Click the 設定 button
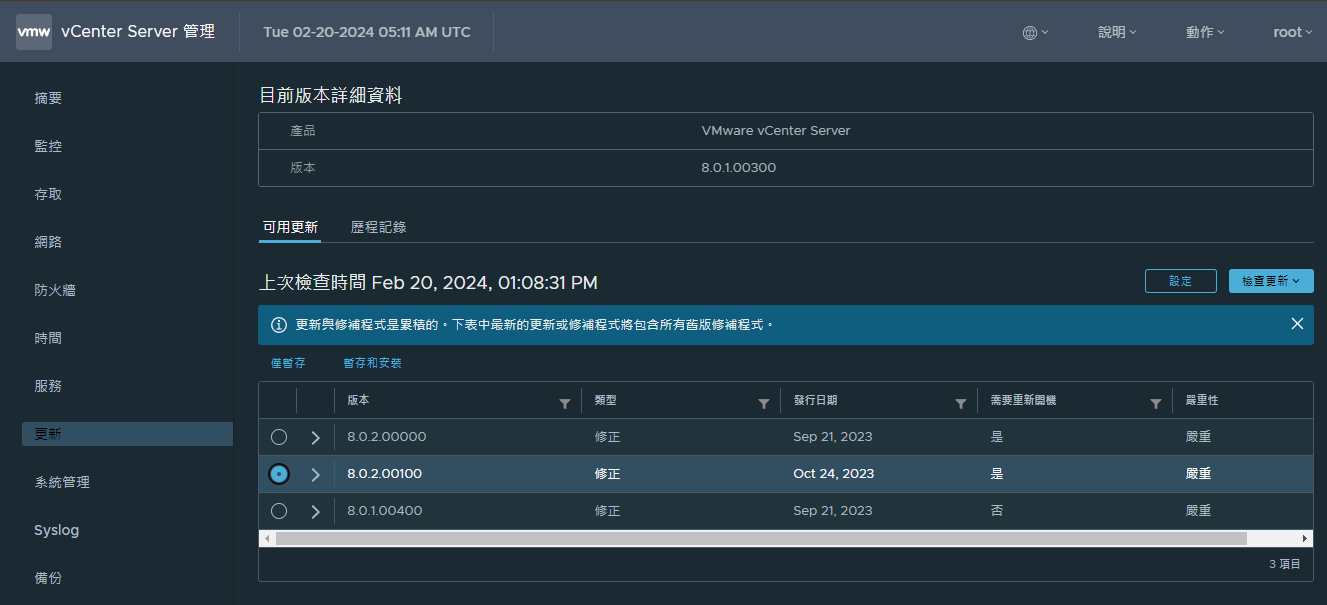 1181,281
